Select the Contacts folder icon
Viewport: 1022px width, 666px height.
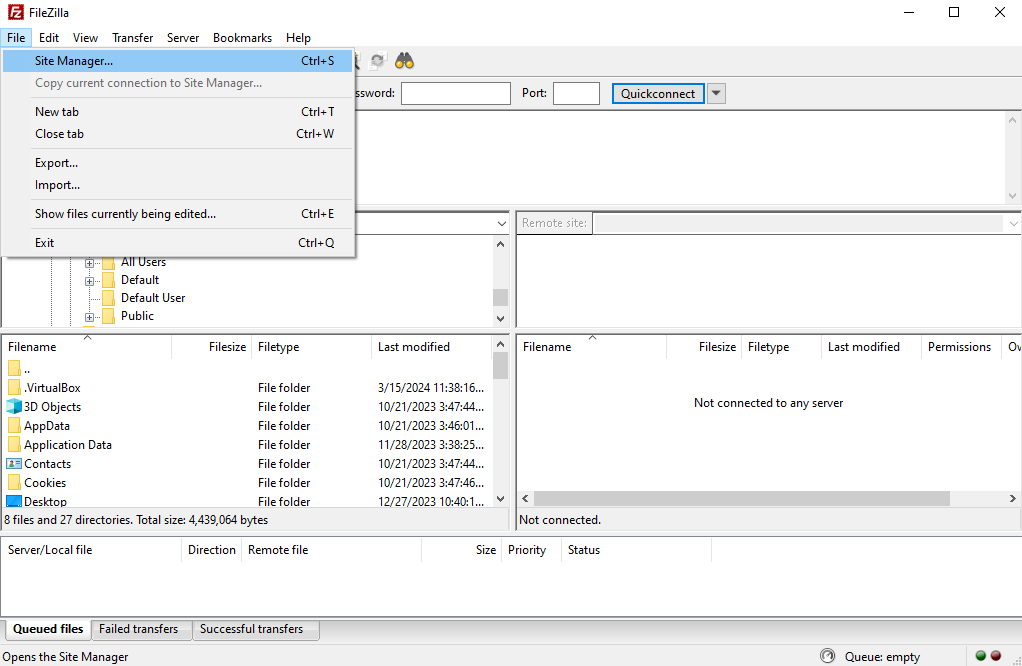point(14,463)
